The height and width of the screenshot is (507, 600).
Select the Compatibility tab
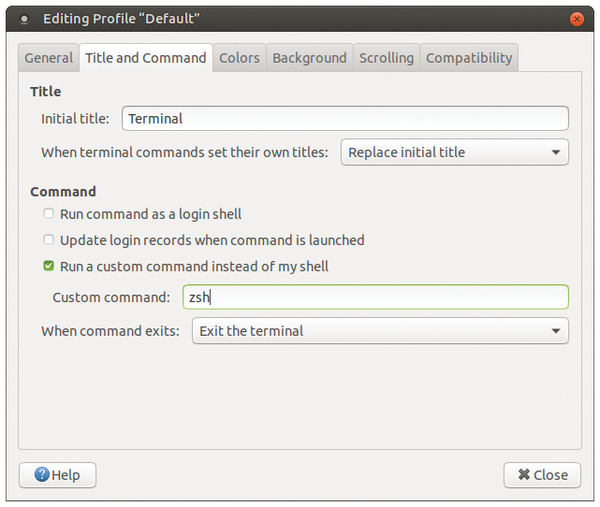tap(469, 58)
